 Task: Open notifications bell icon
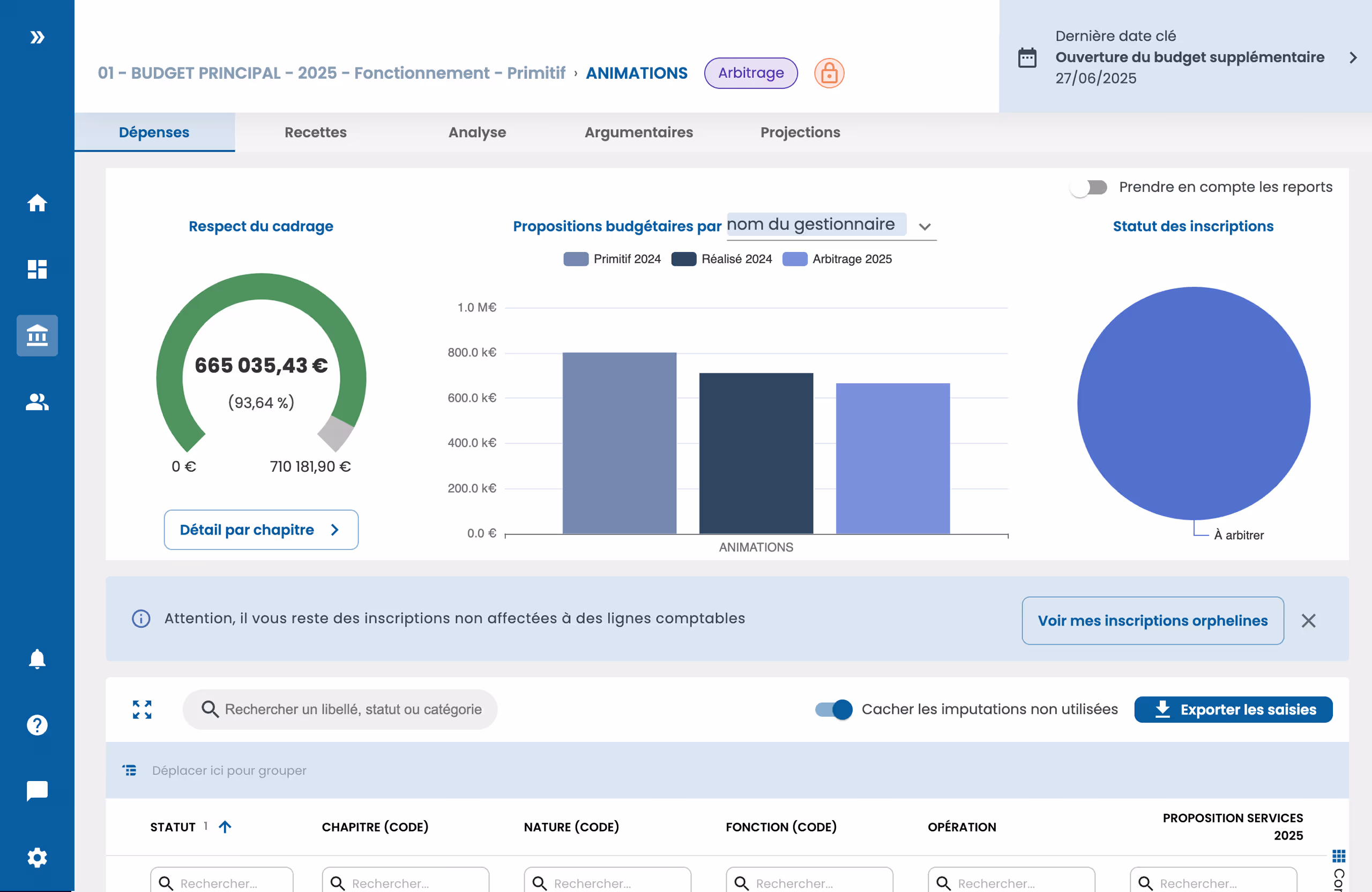(37, 658)
